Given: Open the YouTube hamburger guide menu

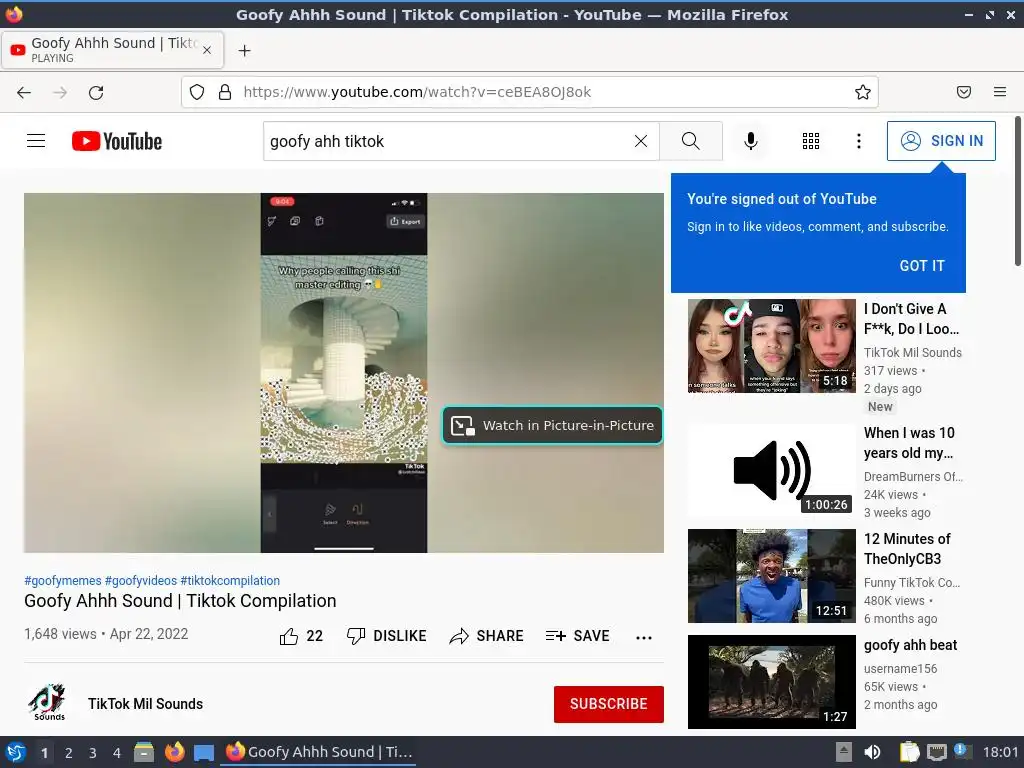Looking at the screenshot, I should (x=36, y=140).
